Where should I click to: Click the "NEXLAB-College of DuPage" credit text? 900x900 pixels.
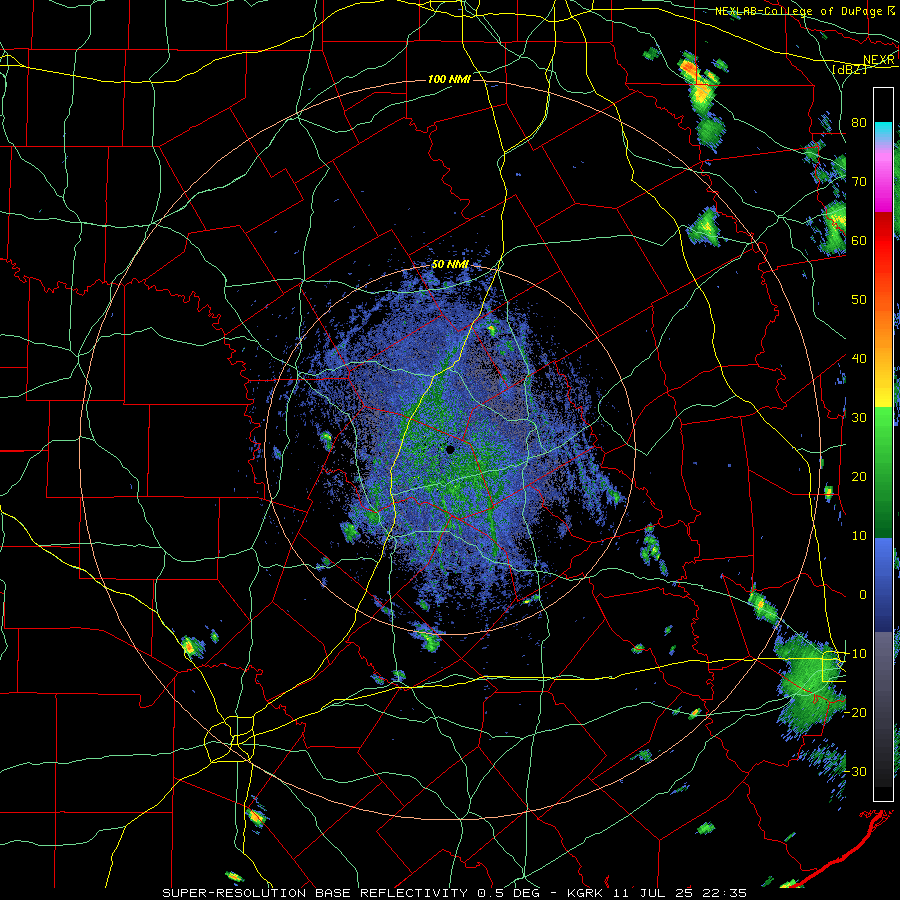tap(798, 11)
